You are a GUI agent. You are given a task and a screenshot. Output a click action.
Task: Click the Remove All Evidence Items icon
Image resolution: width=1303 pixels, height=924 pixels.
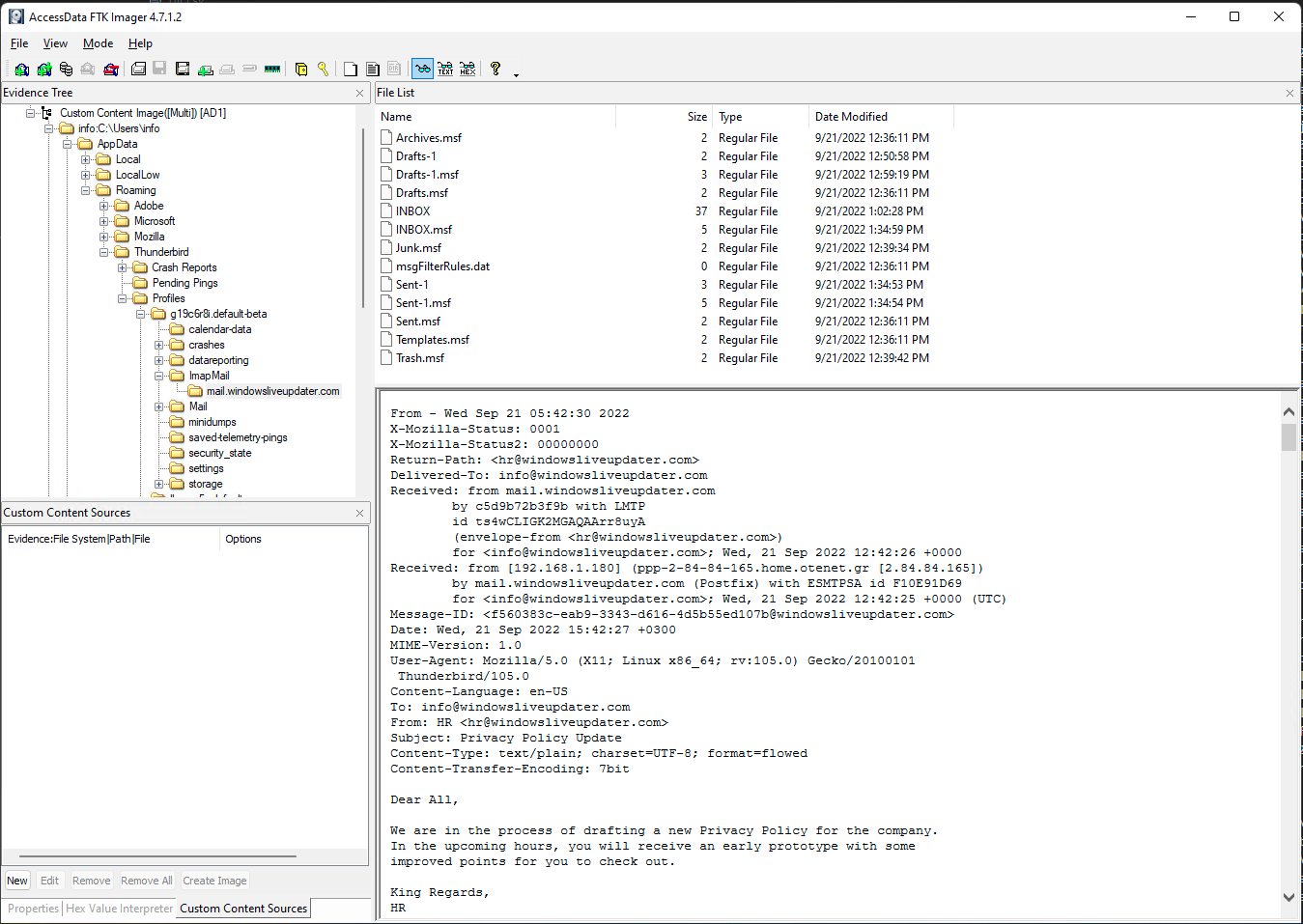click(111, 69)
